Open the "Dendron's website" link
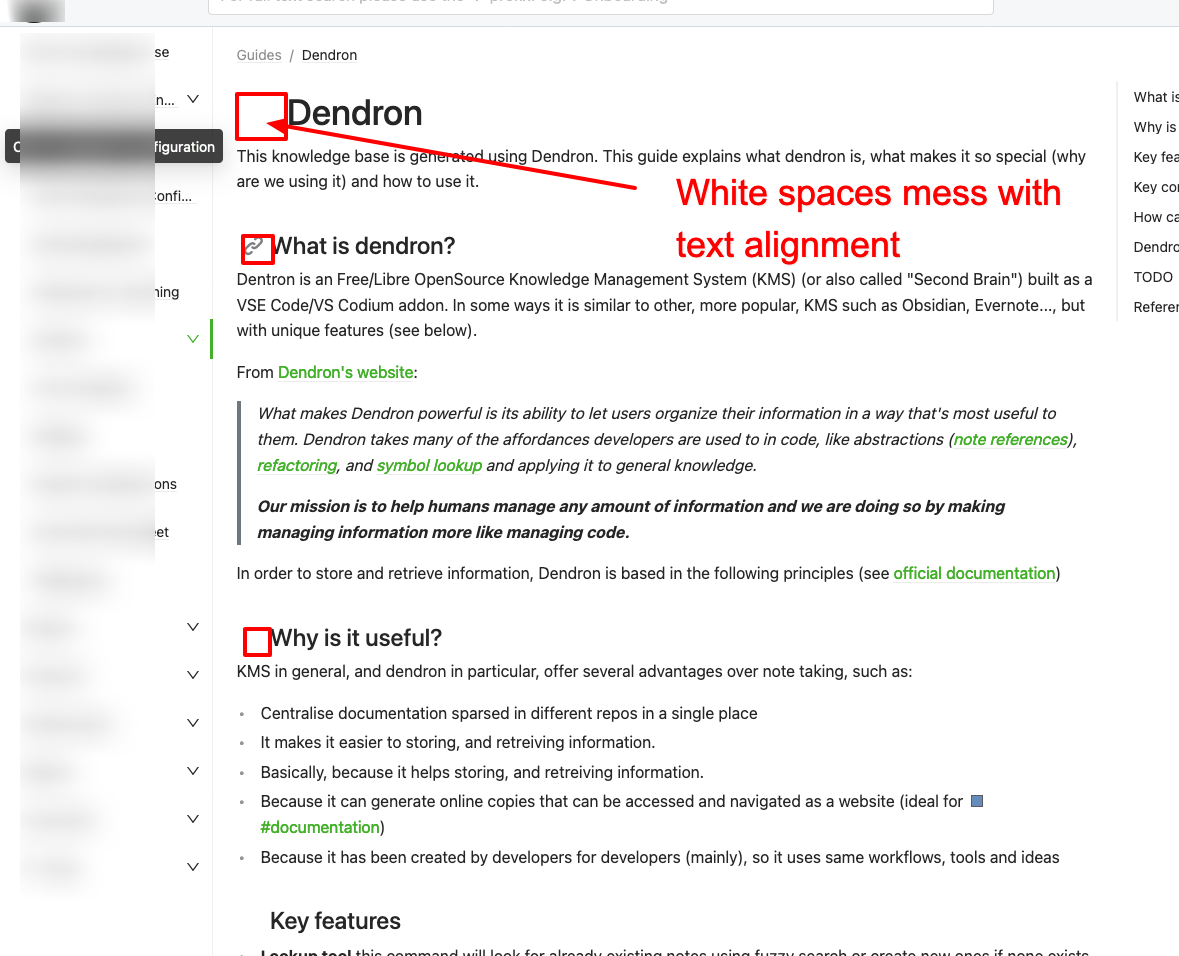 click(345, 372)
